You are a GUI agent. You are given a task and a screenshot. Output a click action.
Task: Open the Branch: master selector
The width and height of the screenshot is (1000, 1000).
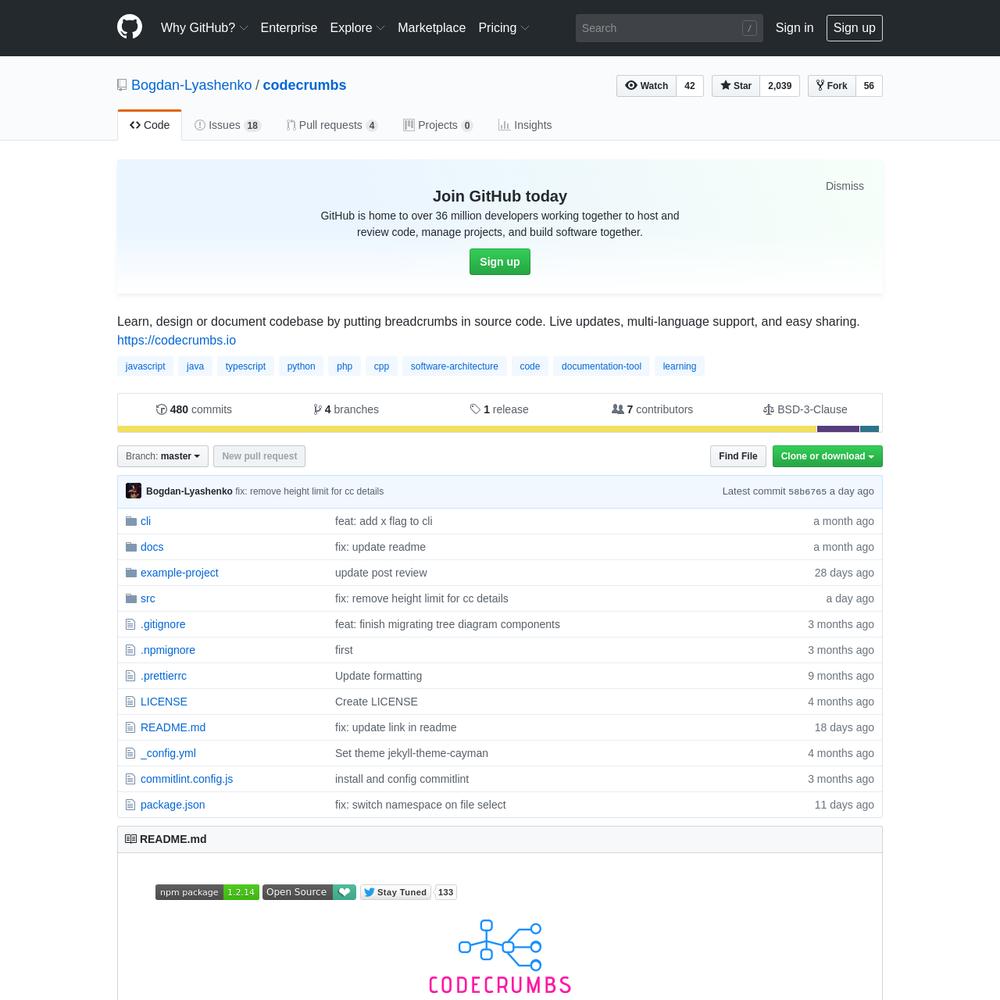click(x=163, y=456)
